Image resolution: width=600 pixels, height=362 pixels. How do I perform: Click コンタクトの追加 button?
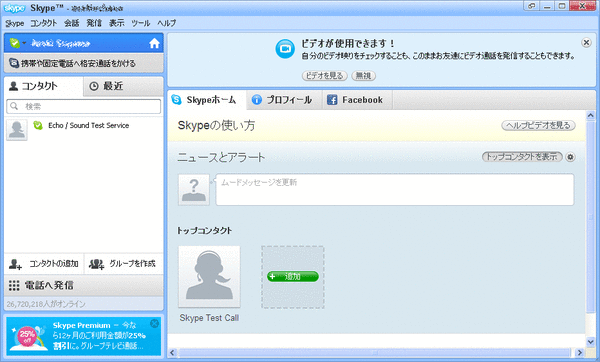click(44, 264)
